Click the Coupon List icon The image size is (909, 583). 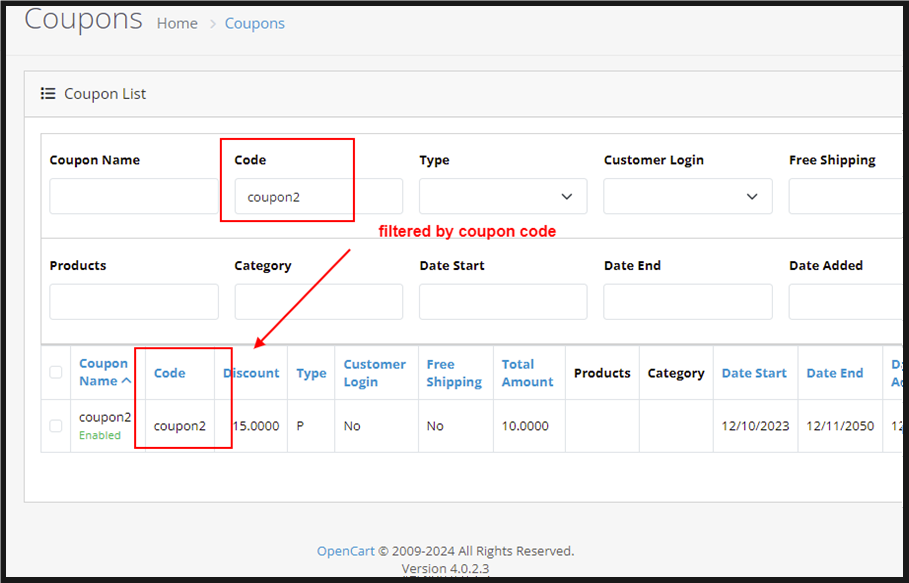48,94
